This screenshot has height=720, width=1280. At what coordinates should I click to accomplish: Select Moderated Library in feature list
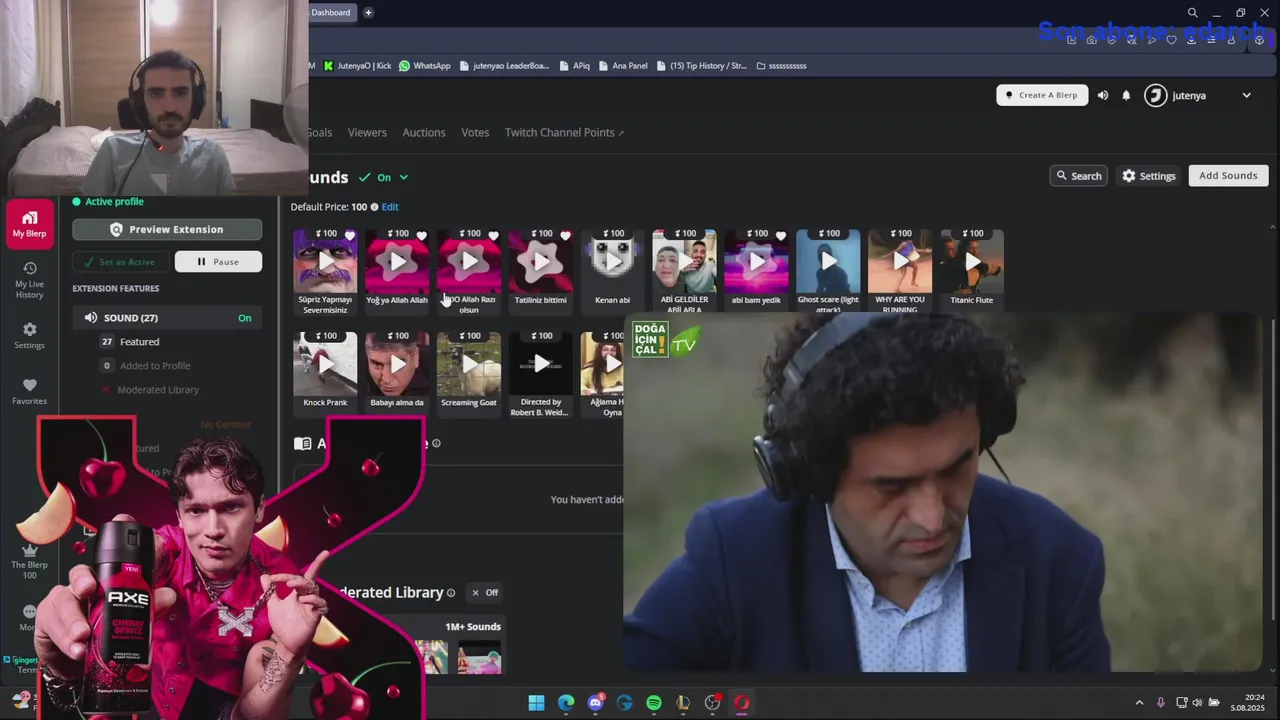[158, 390]
